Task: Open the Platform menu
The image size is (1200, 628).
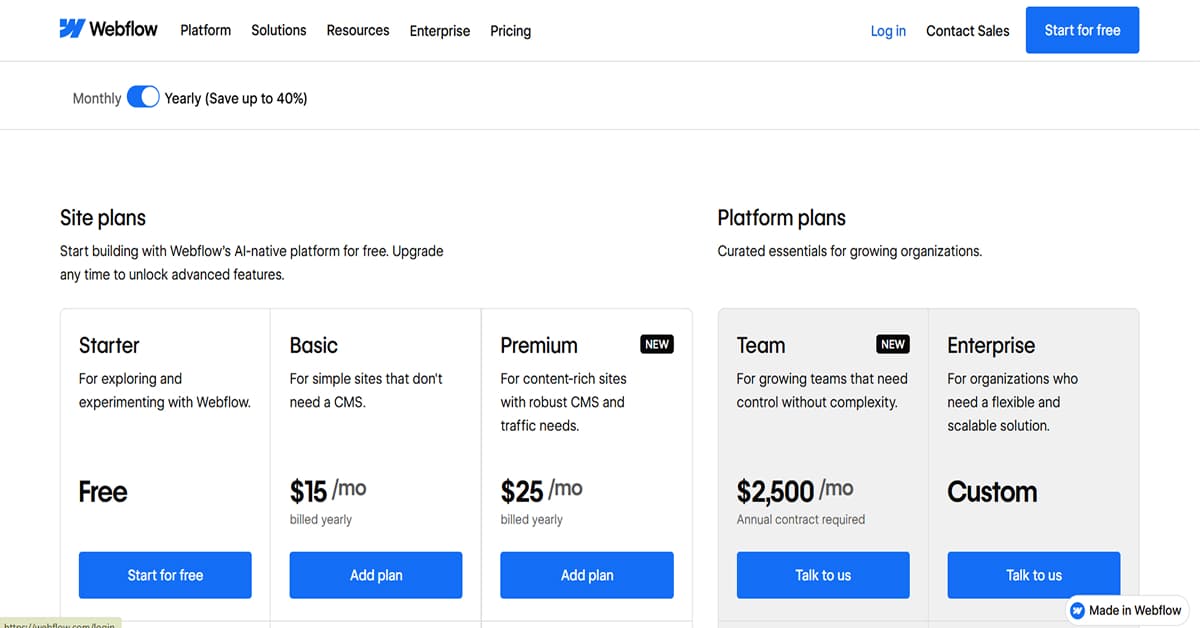Action: click(205, 30)
